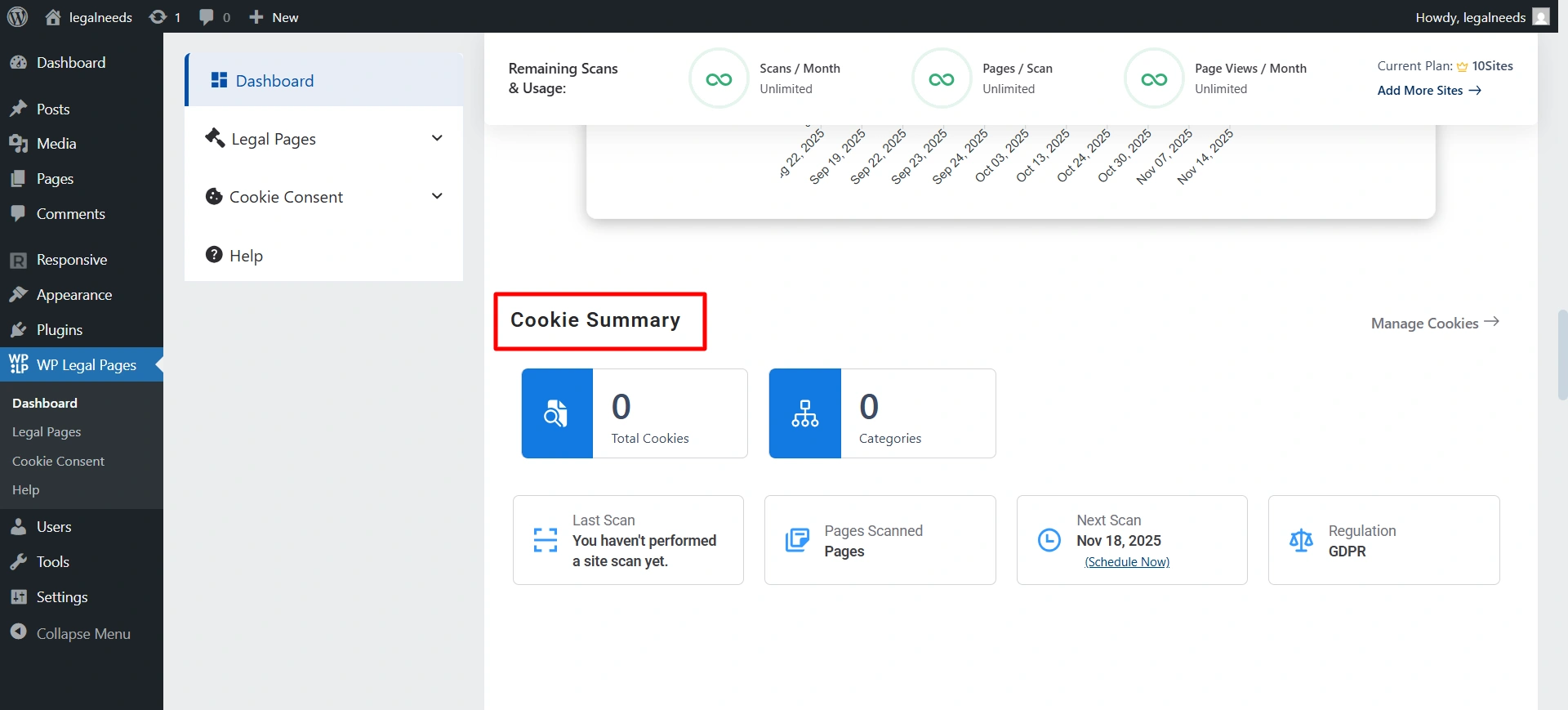The image size is (1568, 710).
Task: Click the WordPress logo icon
Action: [x=17, y=17]
